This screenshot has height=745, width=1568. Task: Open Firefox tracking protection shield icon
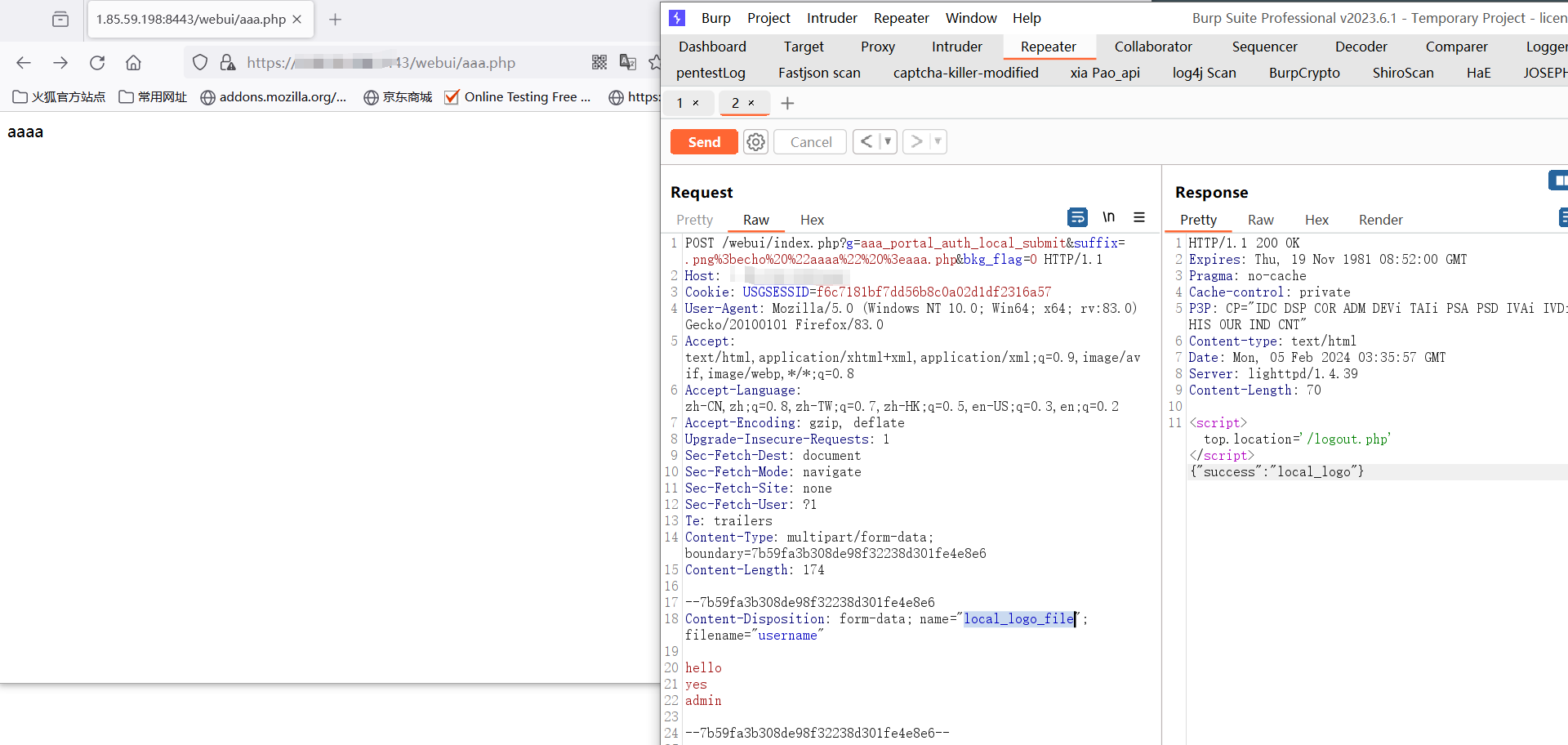tap(200, 62)
